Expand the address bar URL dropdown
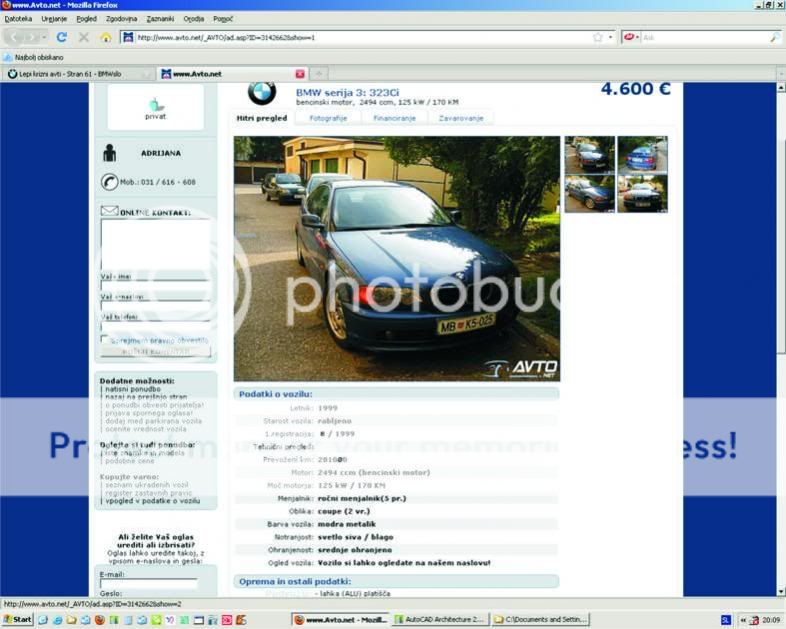786x629 pixels. pos(610,37)
